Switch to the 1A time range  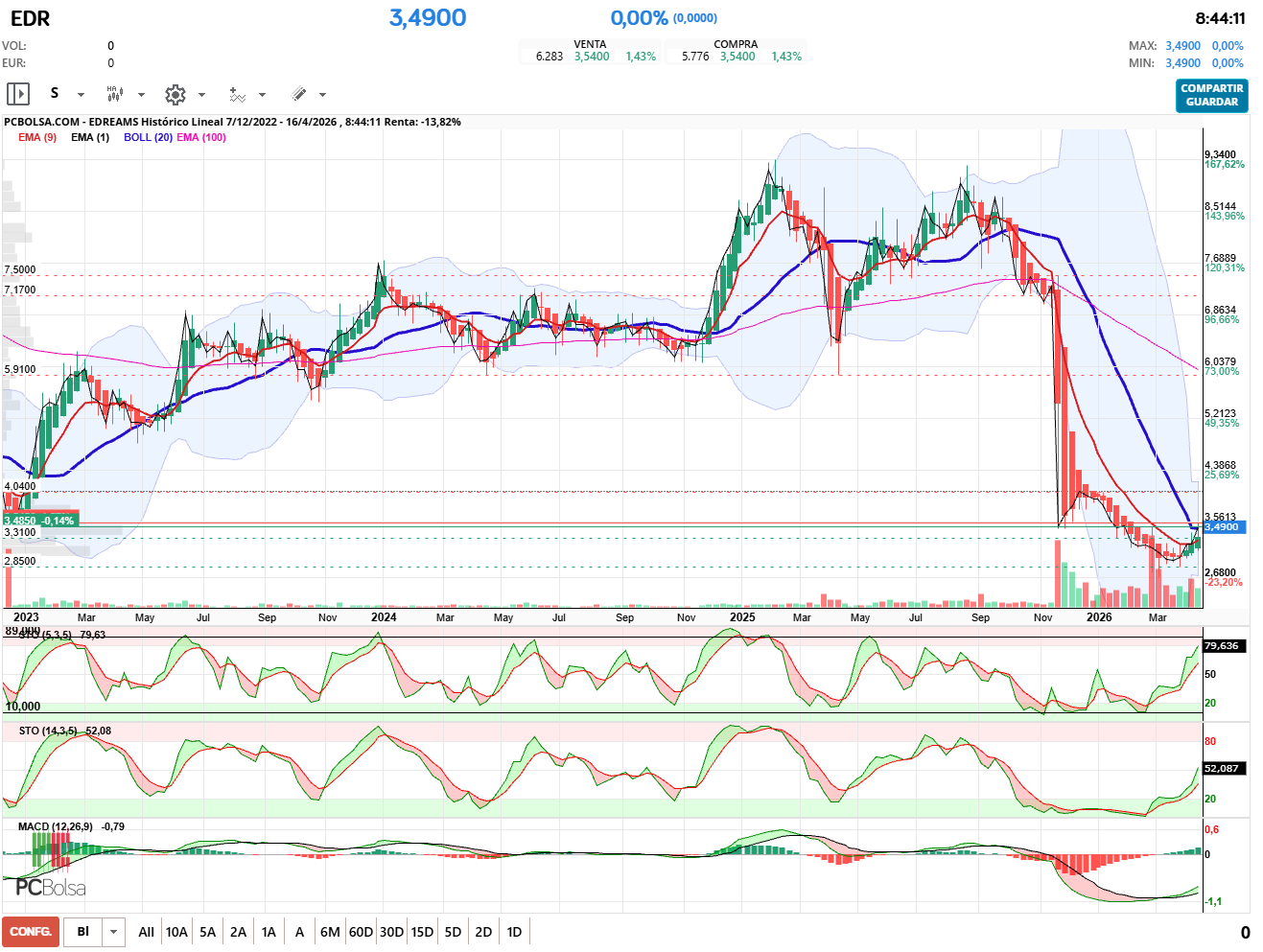[269, 932]
